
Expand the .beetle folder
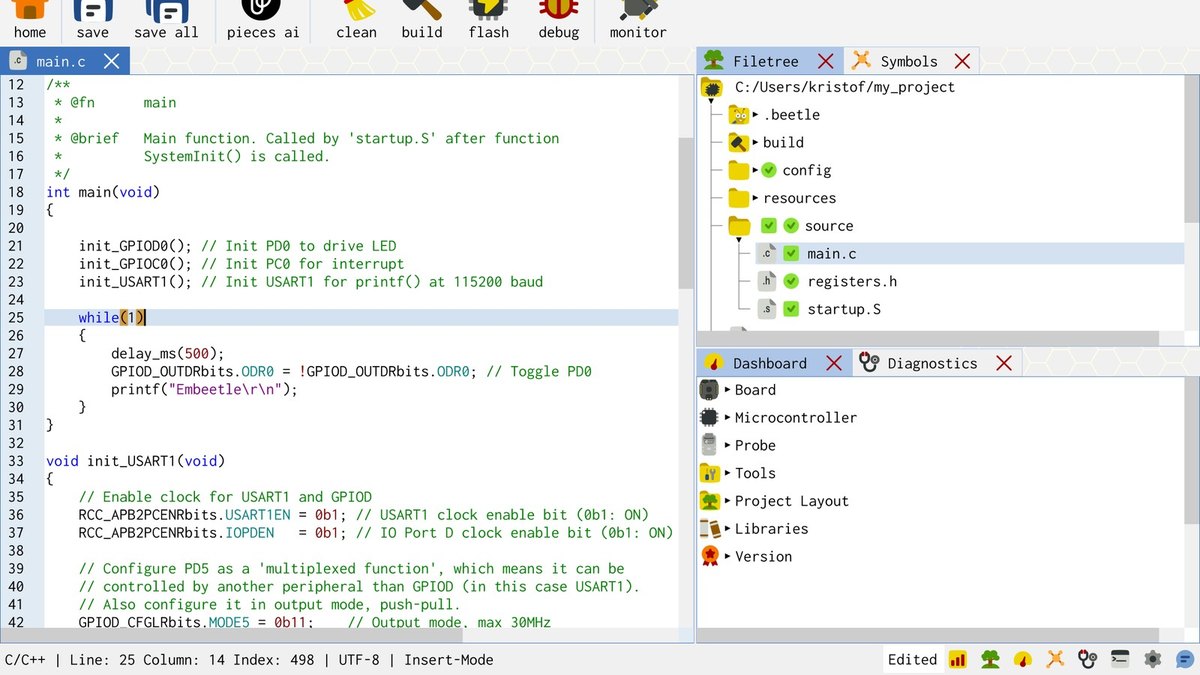click(x=755, y=115)
